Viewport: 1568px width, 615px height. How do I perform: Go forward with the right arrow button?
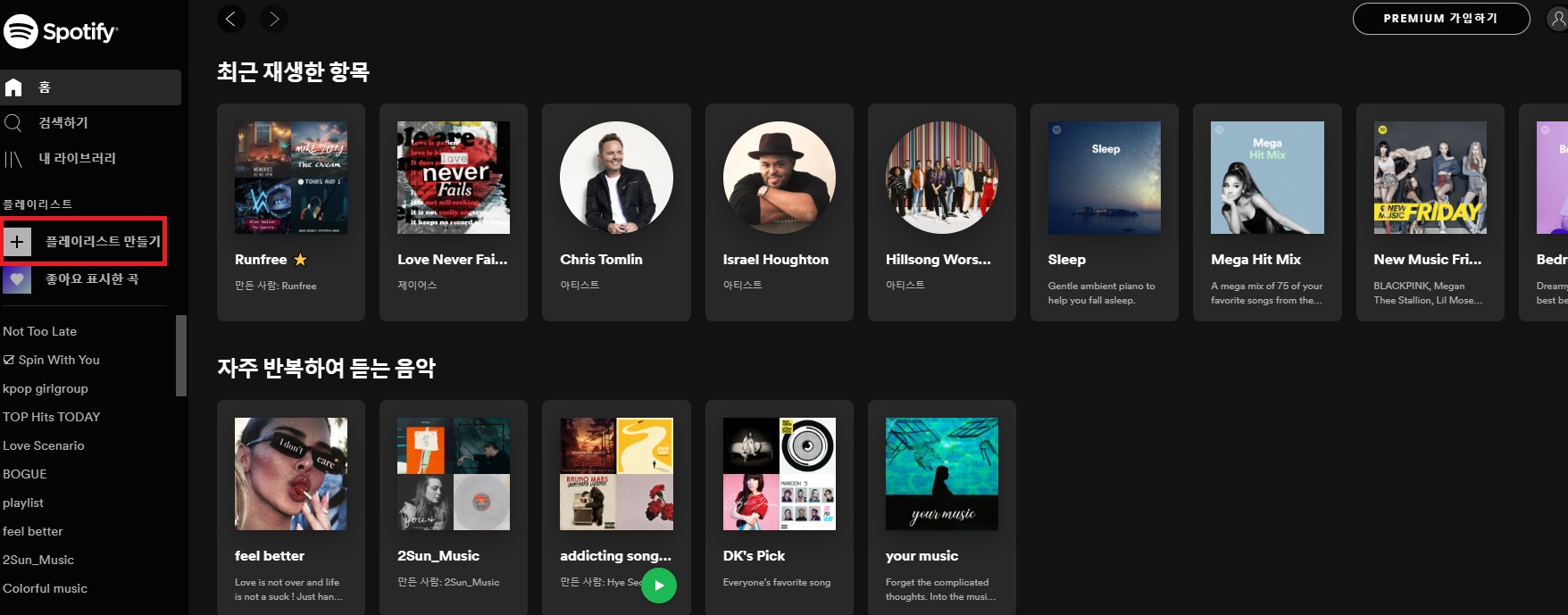click(x=274, y=19)
